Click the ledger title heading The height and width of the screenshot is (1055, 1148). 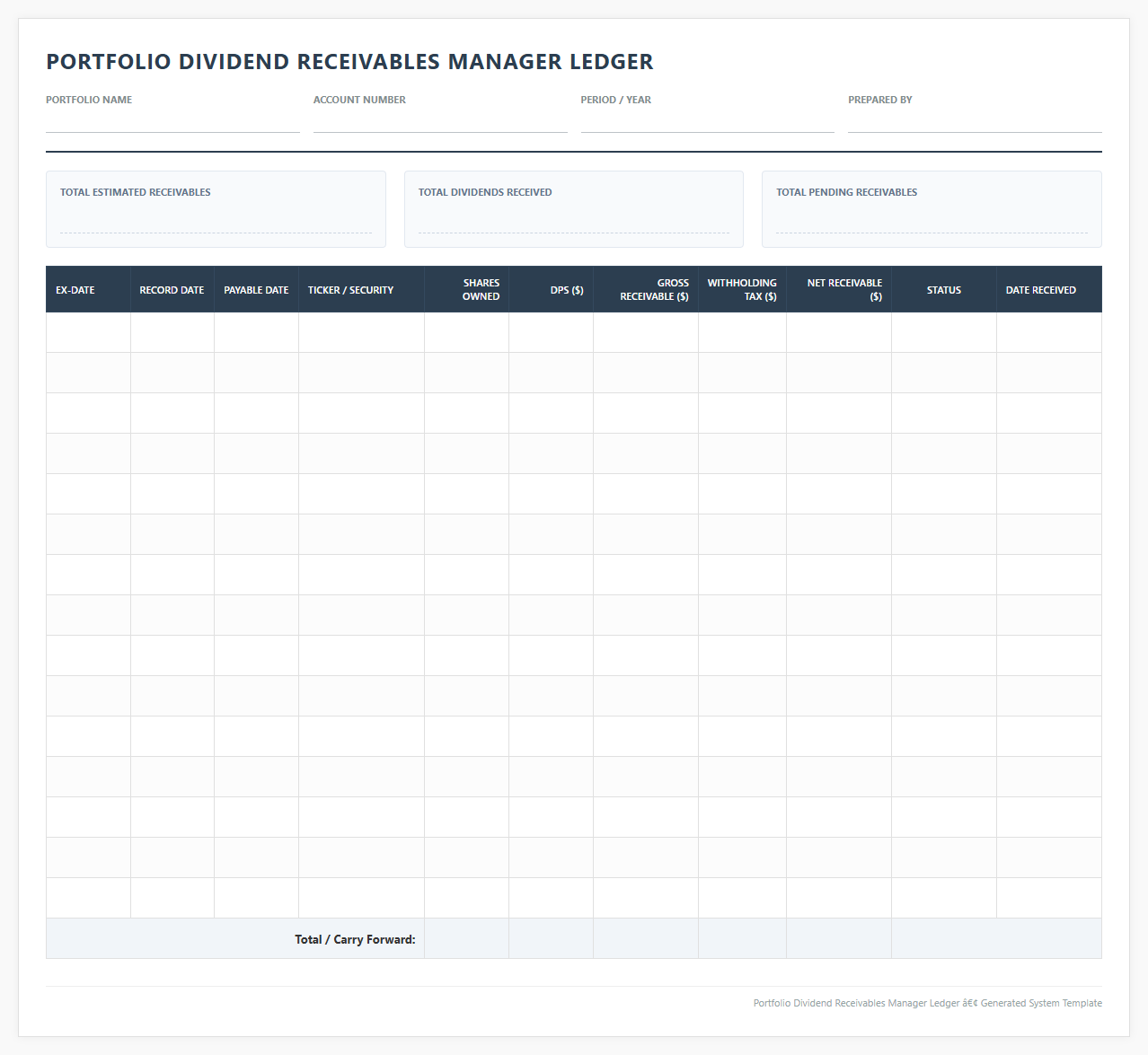(349, 62)
